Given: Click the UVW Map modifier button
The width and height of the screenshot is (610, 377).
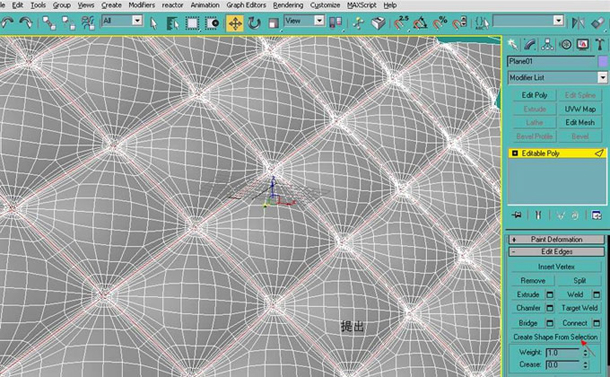Looking at the screenshot, I should pyautogui.click(x=580, y=109).
